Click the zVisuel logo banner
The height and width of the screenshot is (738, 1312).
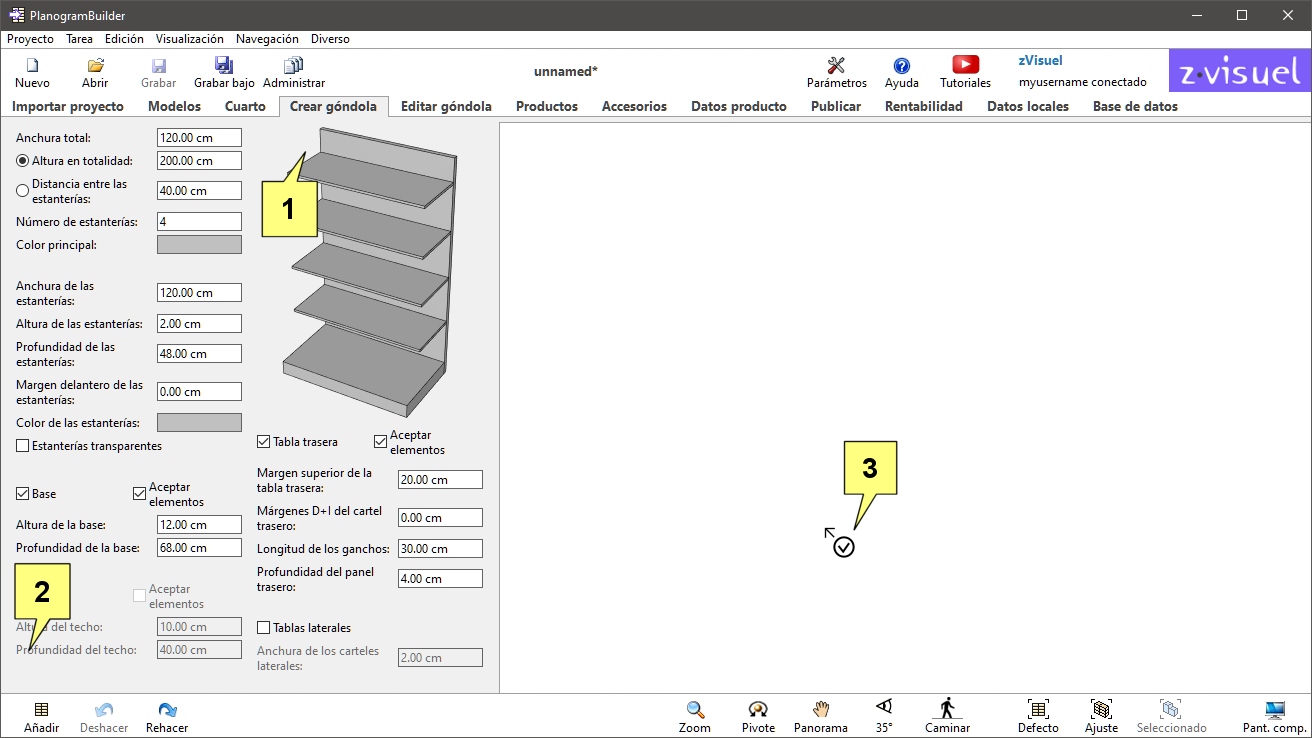point(1239,72)
